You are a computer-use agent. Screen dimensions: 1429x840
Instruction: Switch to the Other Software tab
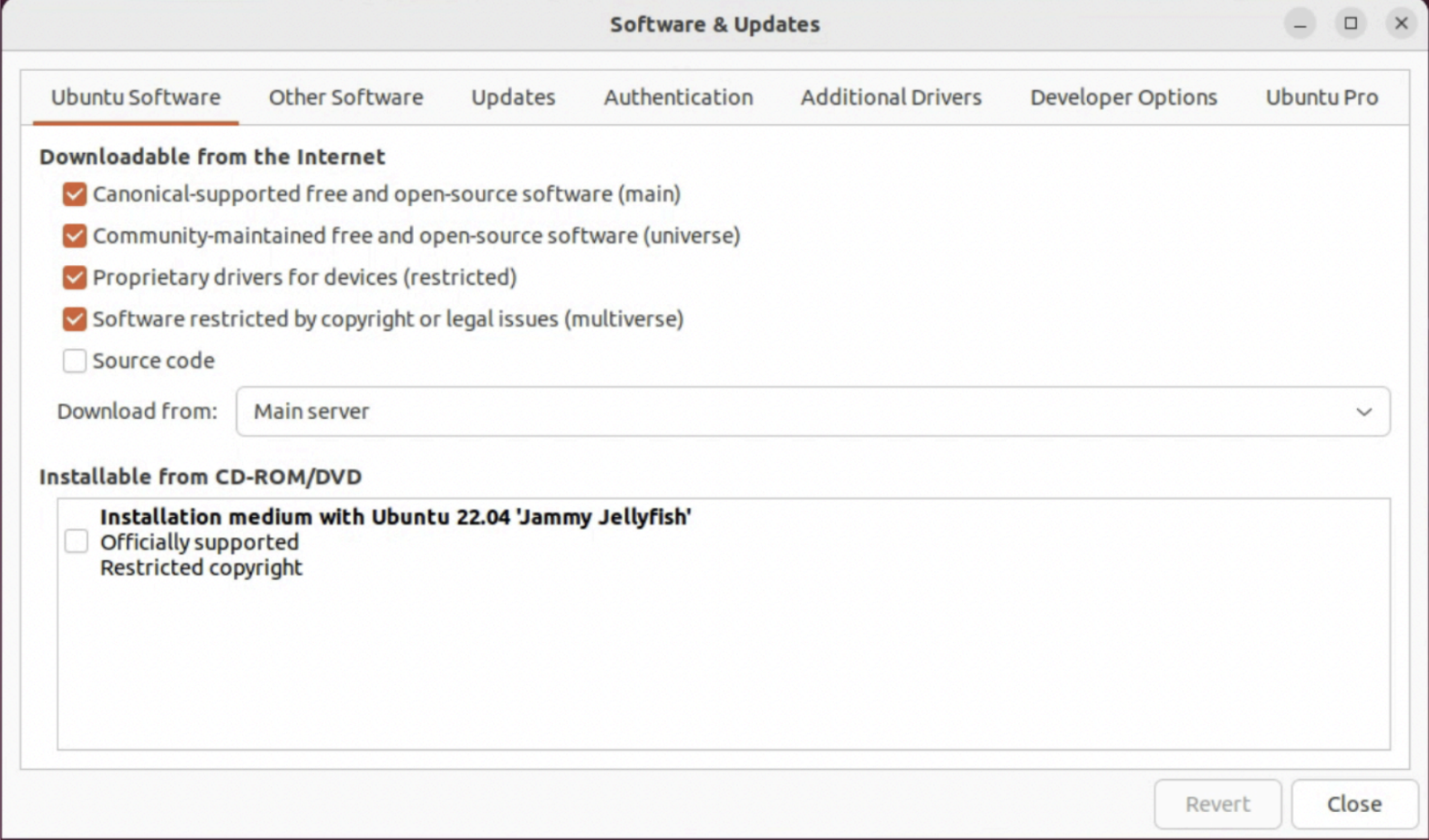[x=346, y=97]
